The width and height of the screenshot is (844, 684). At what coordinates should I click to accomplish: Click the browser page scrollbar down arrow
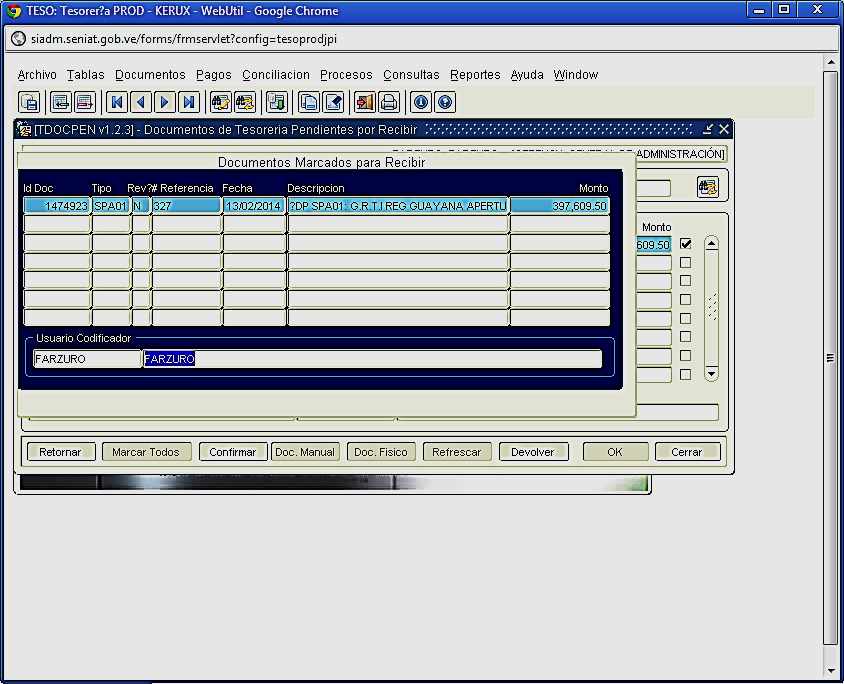pyautogui.click(x=831, y=671)
